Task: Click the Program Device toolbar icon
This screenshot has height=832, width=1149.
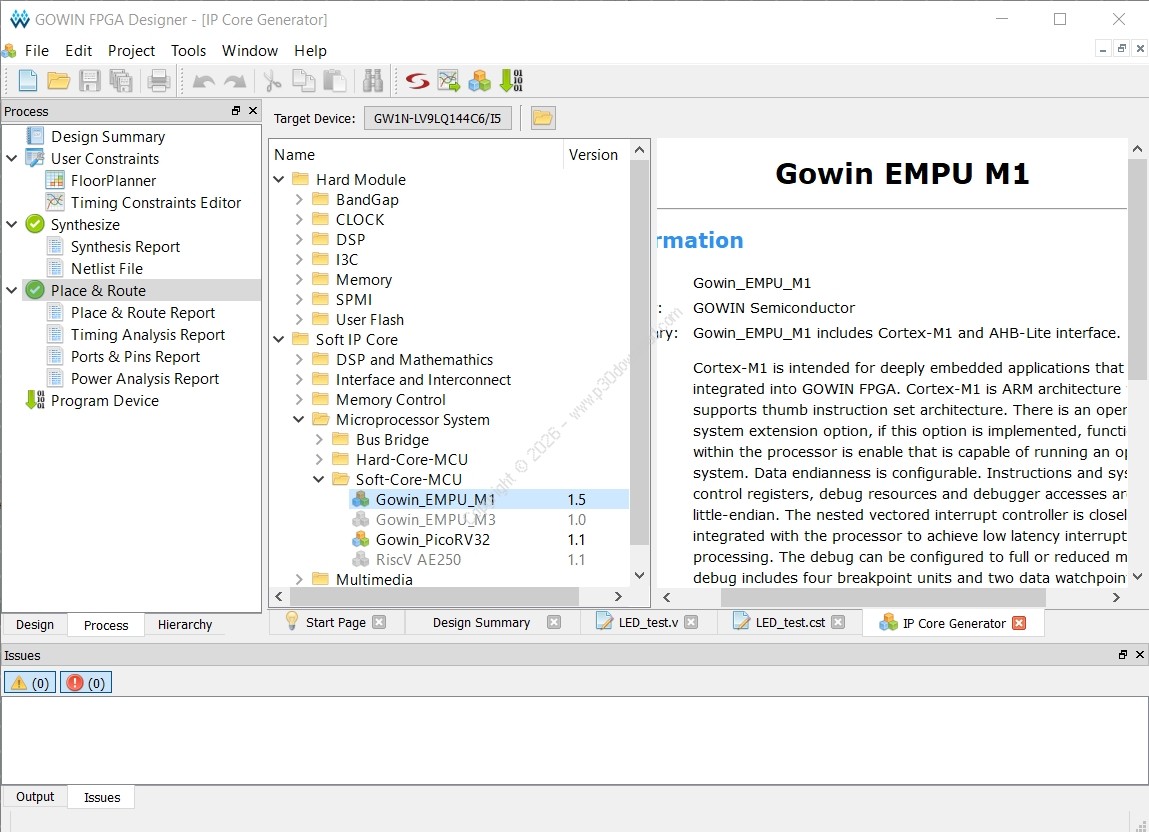Action: pyautogui.click(x=511, y=81)
